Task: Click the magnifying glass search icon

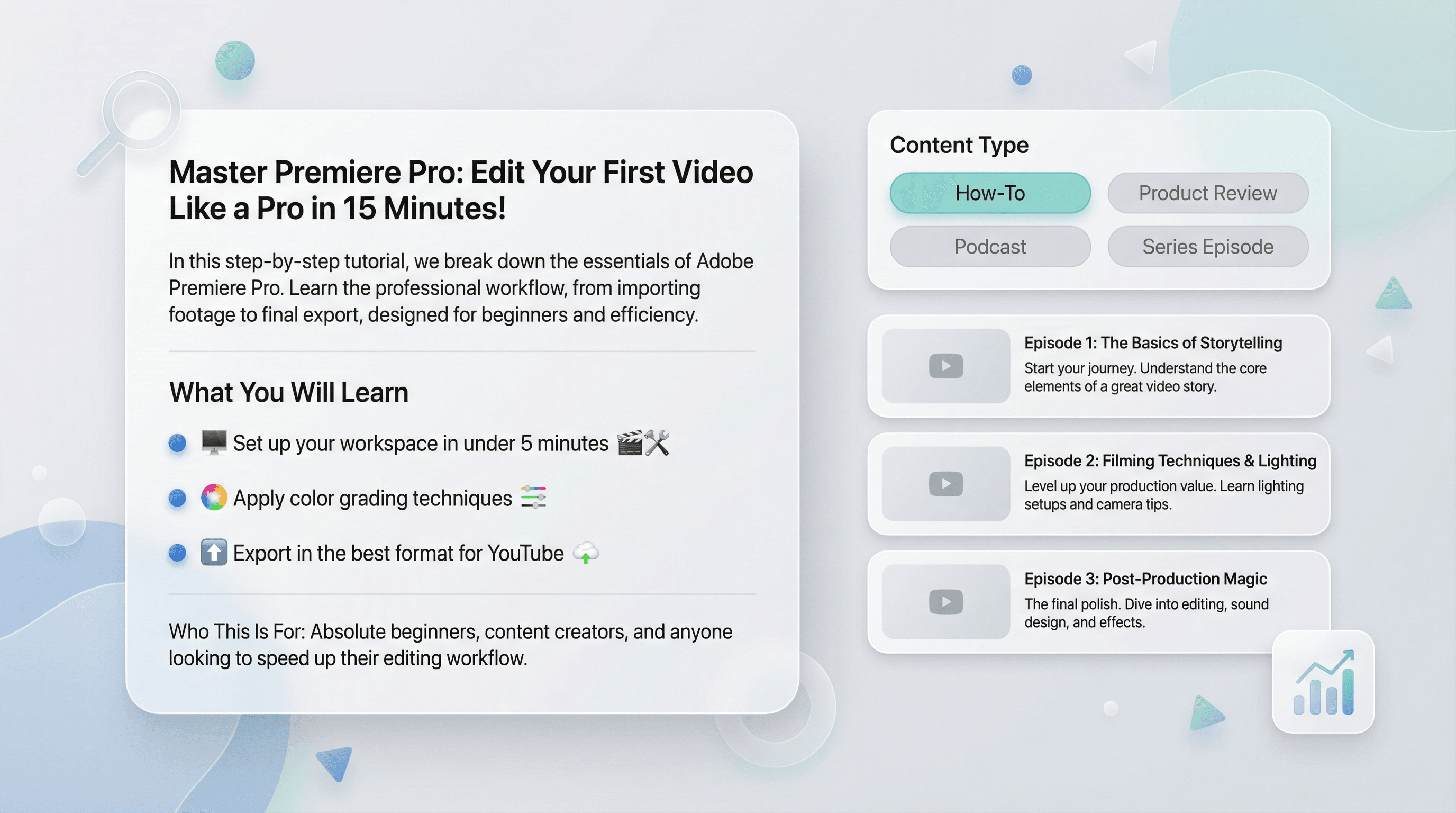Action: click(141, 111)
